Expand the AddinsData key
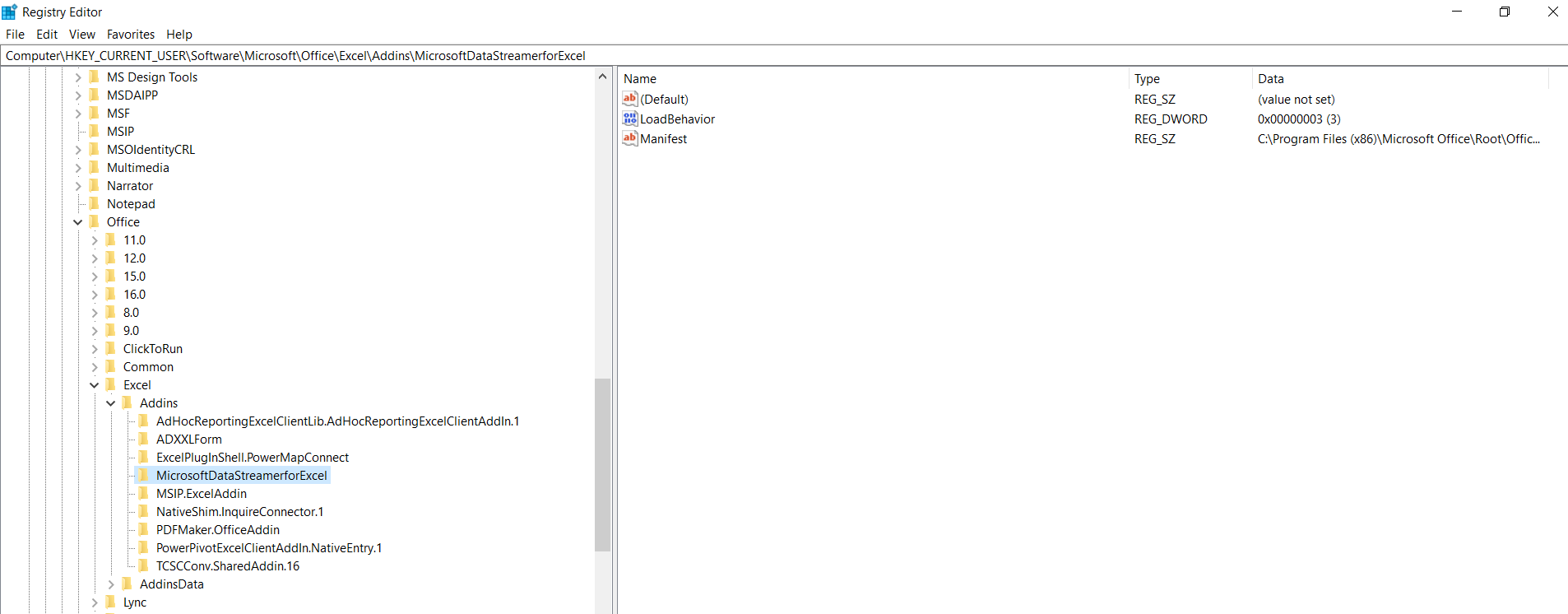This screenshot has width=1568, height=614. pyautogui.click(x=111, y=584)
